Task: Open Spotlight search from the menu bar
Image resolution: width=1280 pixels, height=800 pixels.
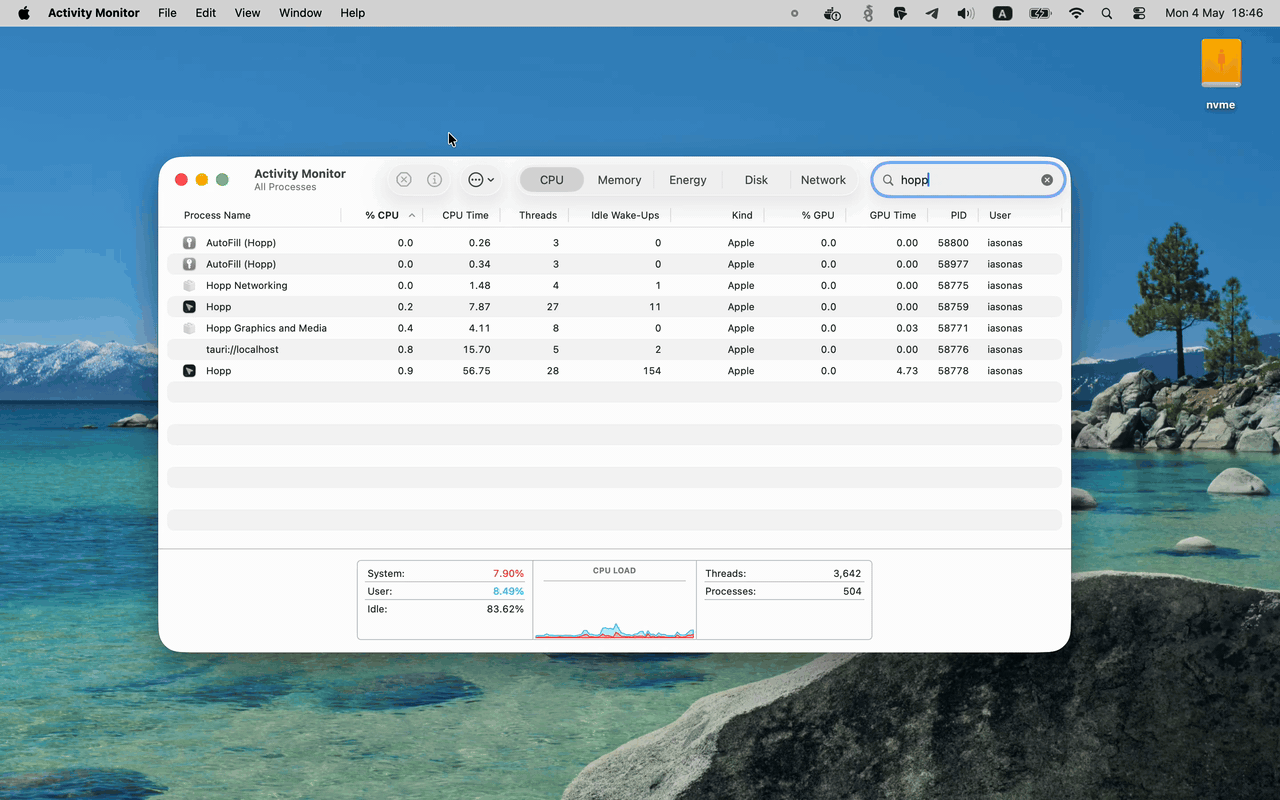Action: [x=1107, y=13]
